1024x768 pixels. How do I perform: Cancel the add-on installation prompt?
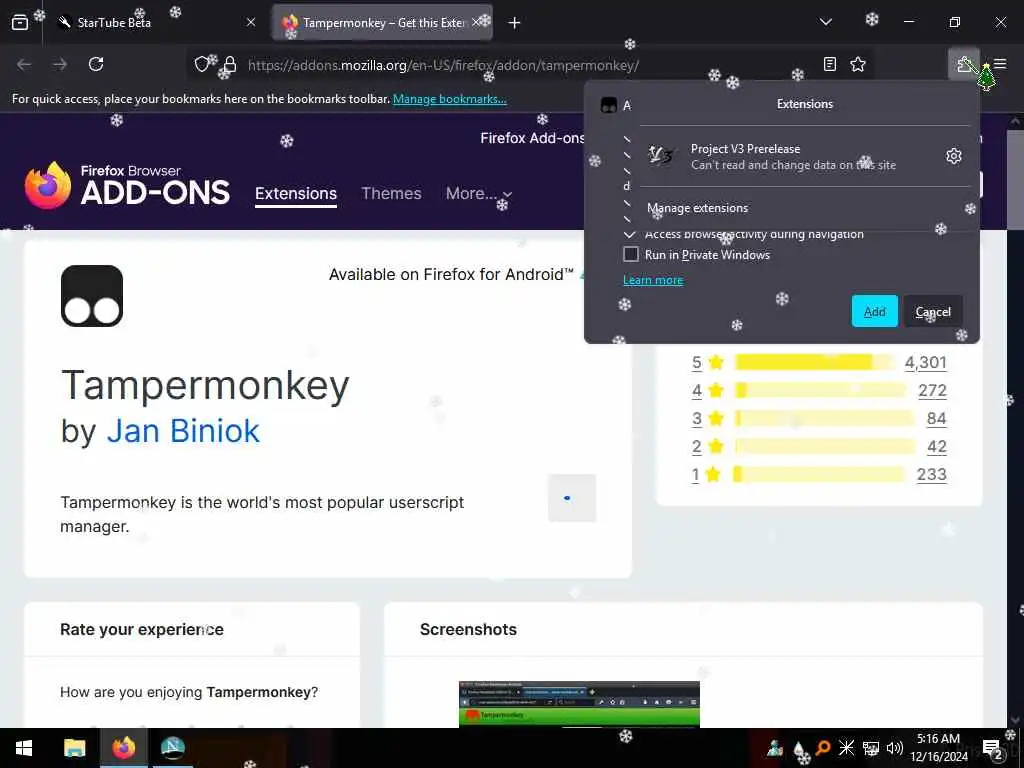click(x=933, y=312)
